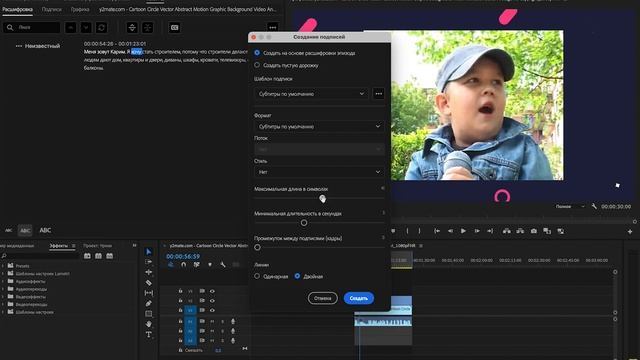640x360 pixels.
Task: Open the Project panel tab
Action: pos(98,246)
